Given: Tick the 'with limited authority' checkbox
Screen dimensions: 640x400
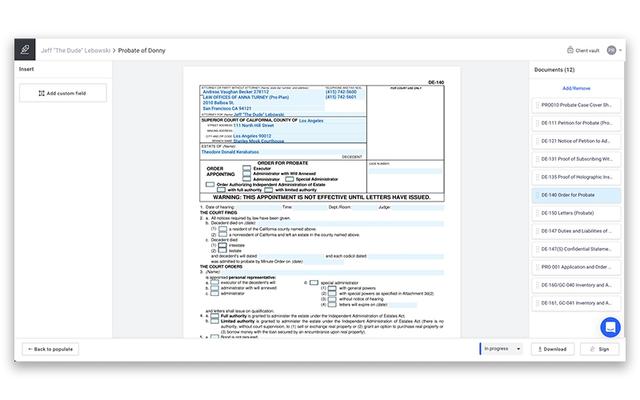Looking at the screenshot, I should [x=273, y=189].
